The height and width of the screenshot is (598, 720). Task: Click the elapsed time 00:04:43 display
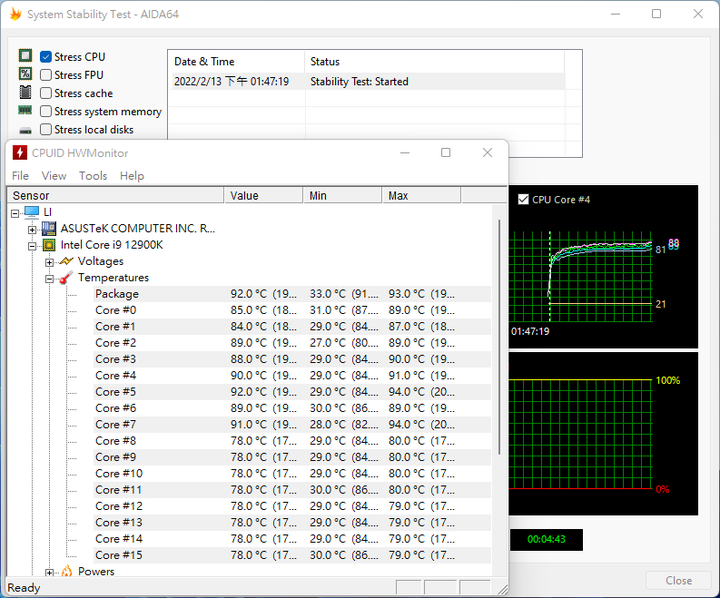pyautogui.click(x=546, y=539)
